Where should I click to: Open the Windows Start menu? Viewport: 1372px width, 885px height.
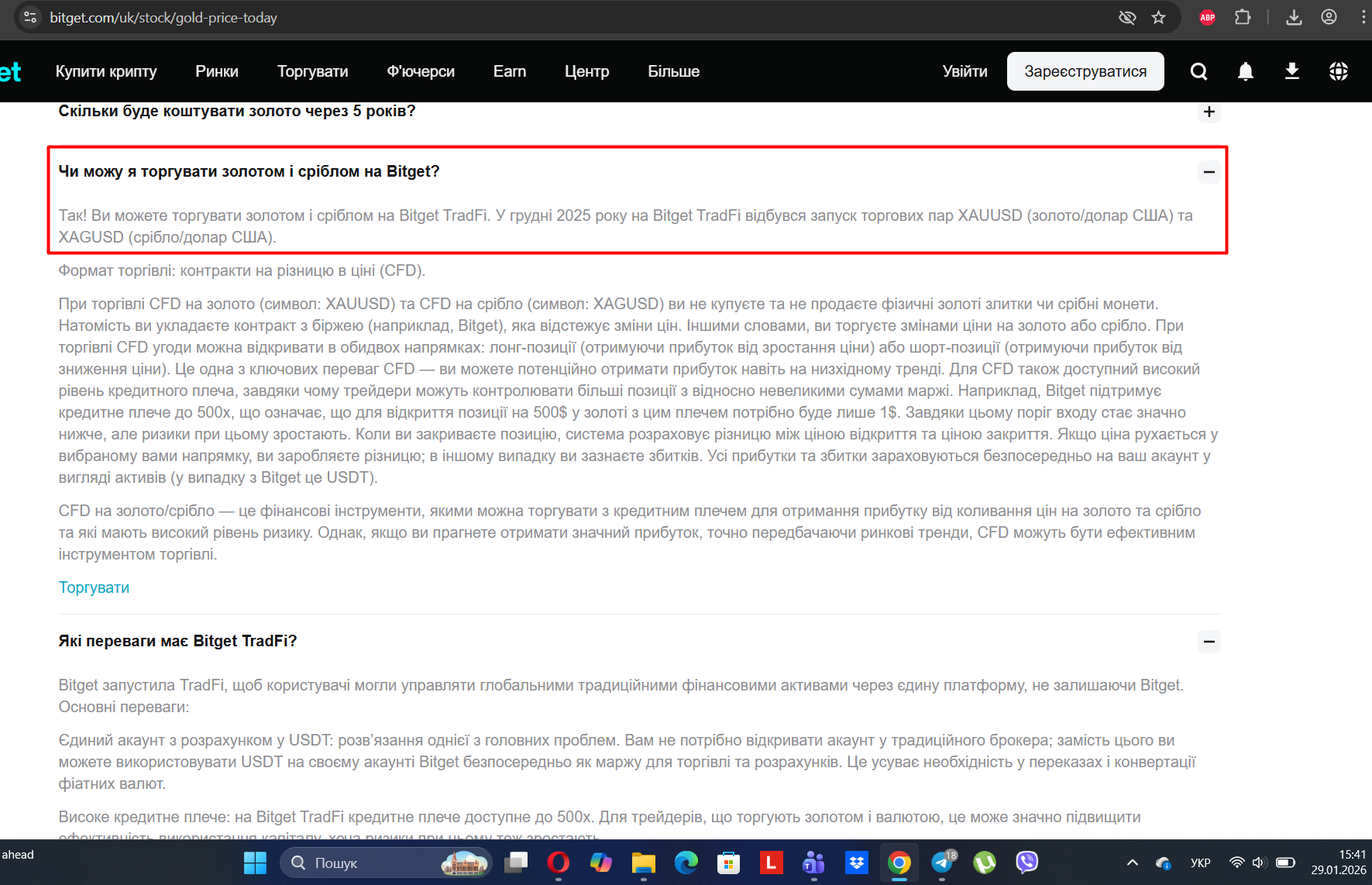tap(255, 863)
